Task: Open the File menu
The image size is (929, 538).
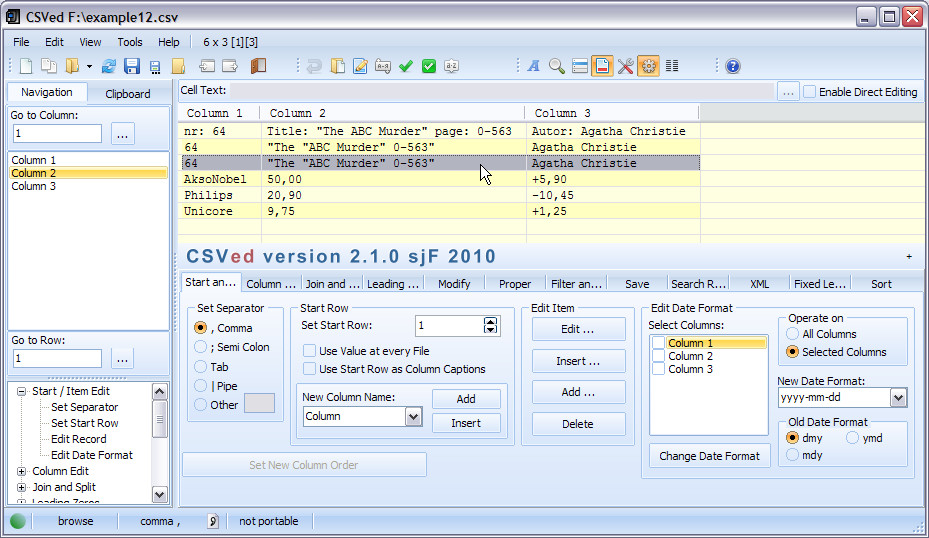Action: tap(21, 42)
